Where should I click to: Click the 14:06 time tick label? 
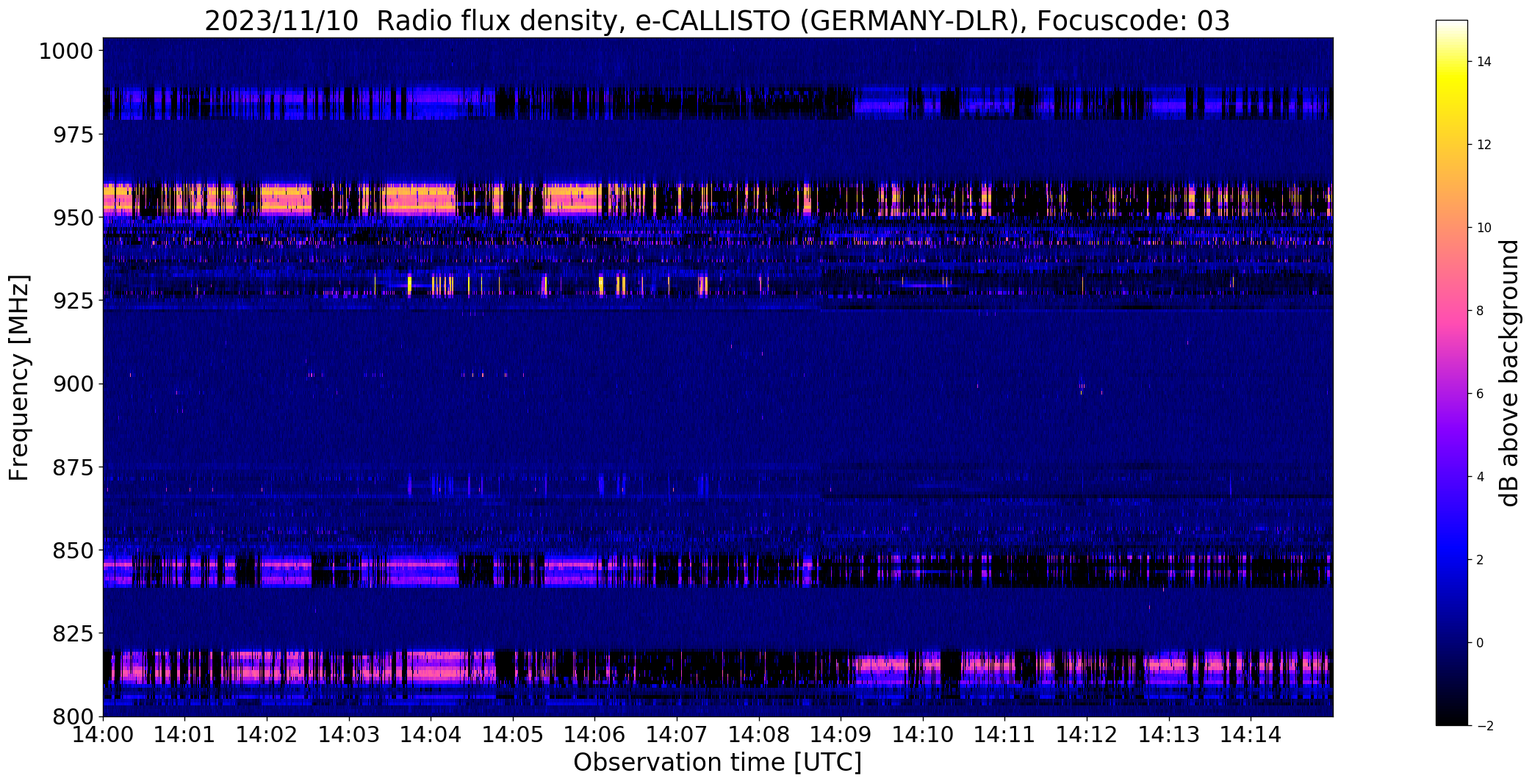click(595, 735)
